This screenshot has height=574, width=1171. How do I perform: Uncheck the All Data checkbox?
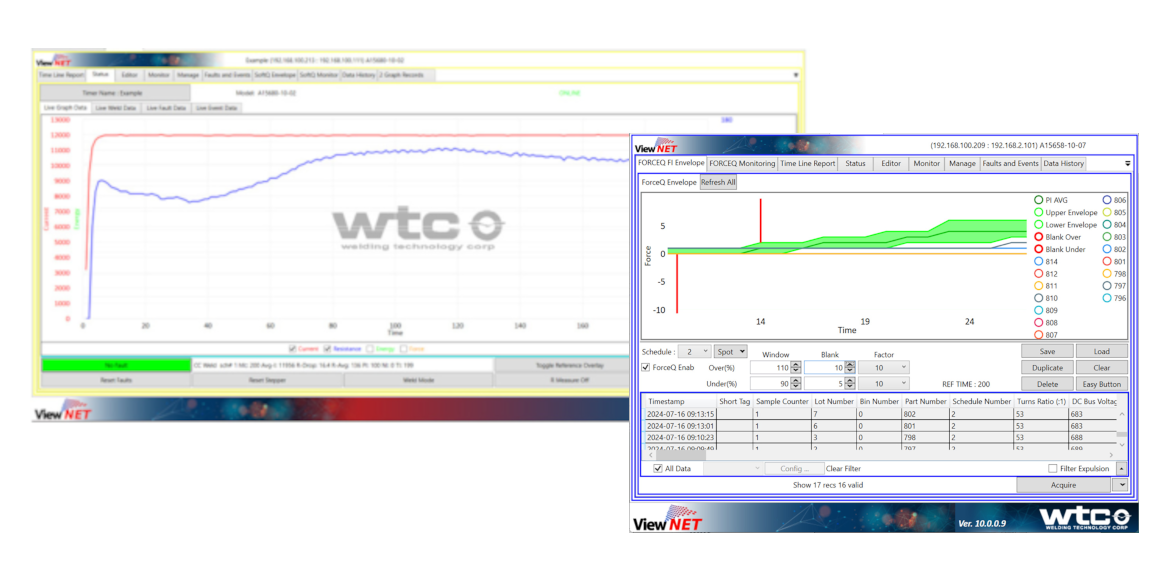658,469
